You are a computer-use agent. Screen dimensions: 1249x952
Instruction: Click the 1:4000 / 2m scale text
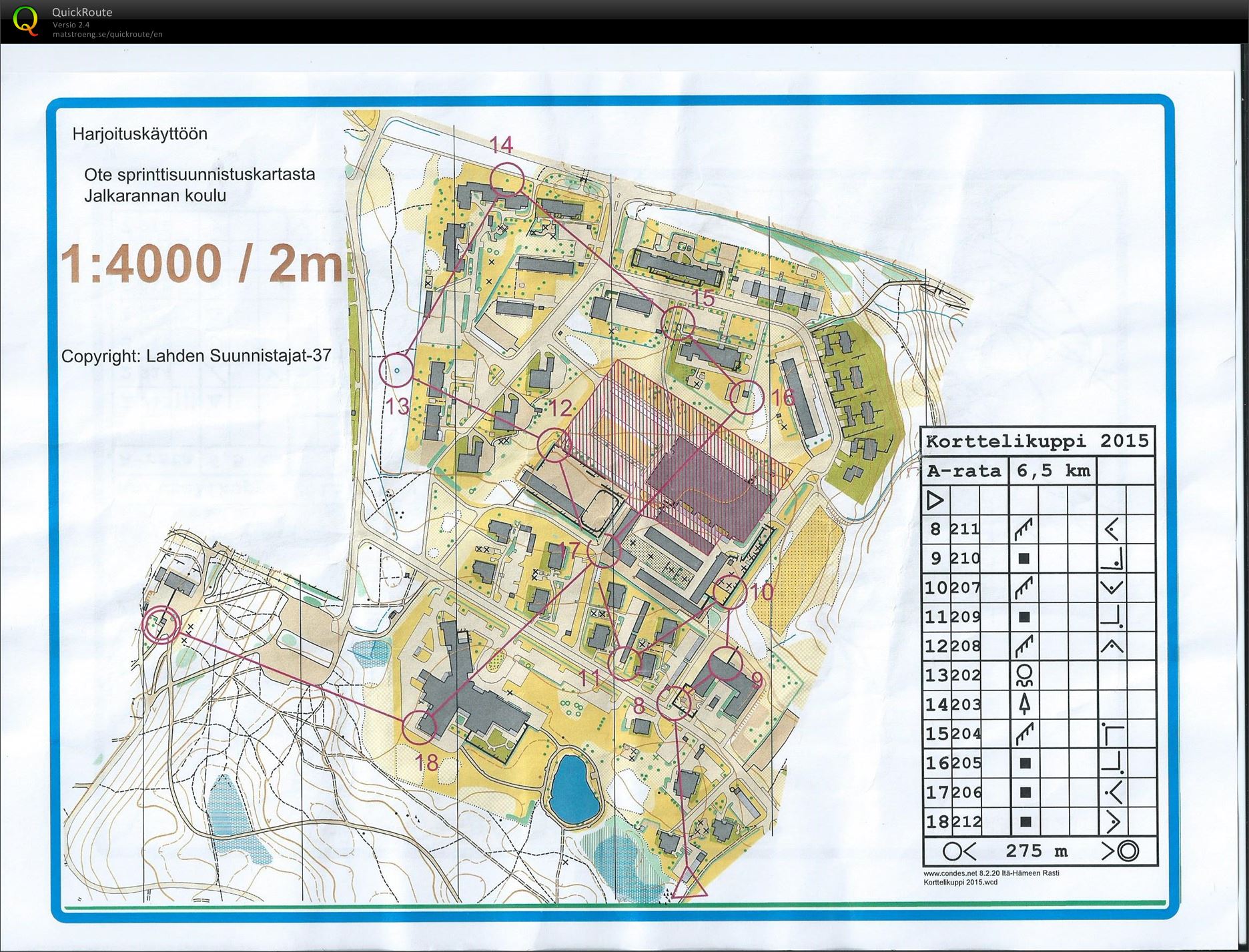[x=201, y=263]
